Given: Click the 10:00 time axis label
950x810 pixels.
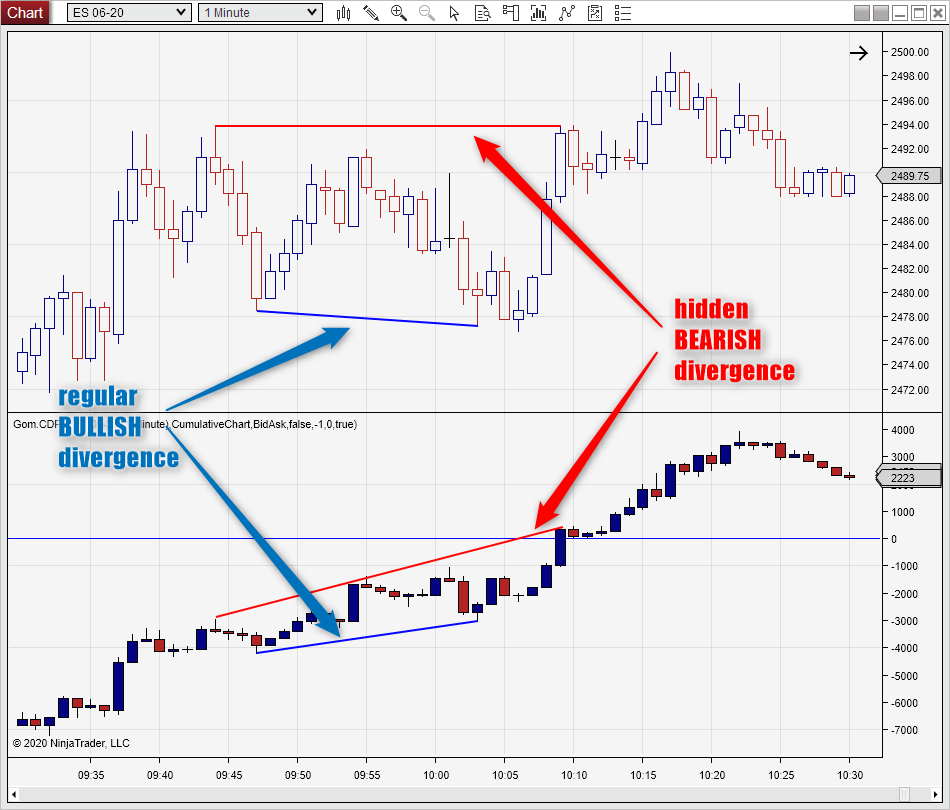Looking at the screenshot, I should tap(436, 775).
